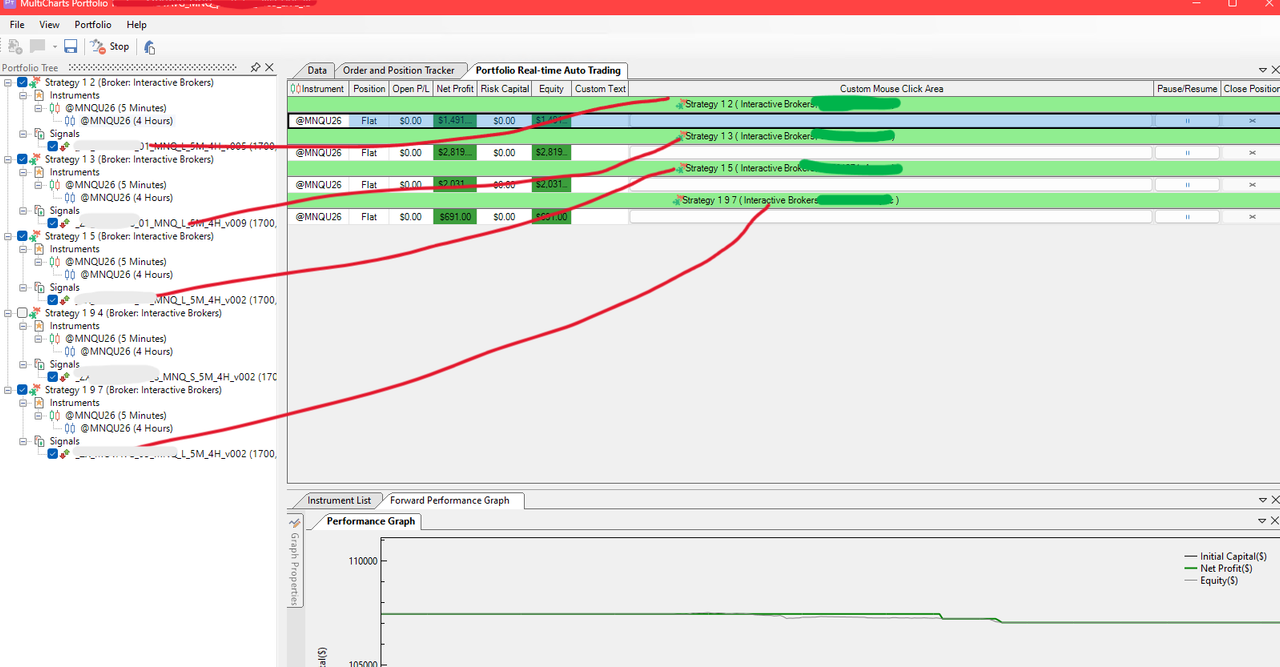1280x667 pixels.
Task: Open the dropdown arrow beside the speech bubble icon
Action: coord(54,46)
